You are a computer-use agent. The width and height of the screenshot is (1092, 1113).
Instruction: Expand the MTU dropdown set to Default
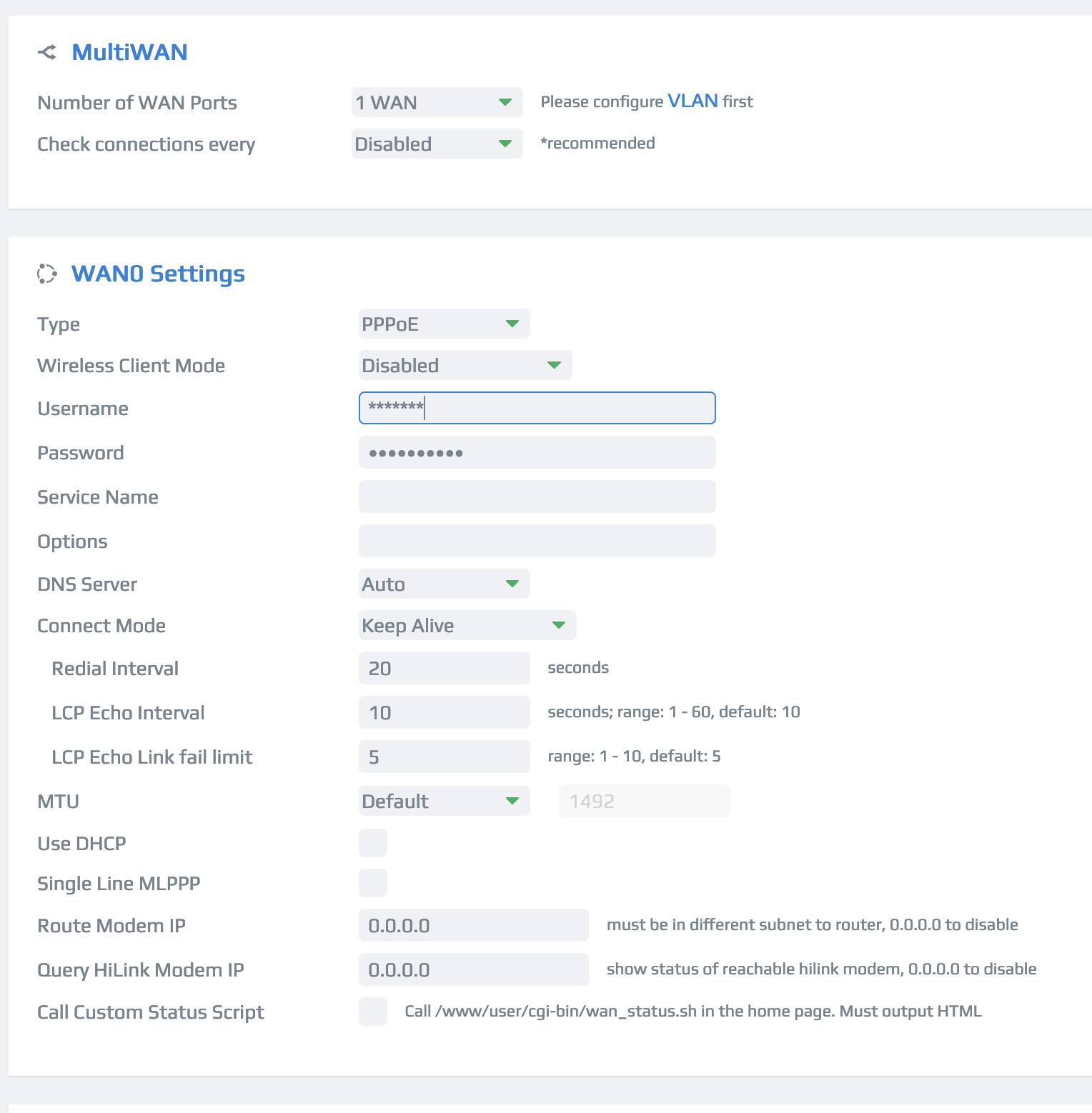click(x=443, y=801)
